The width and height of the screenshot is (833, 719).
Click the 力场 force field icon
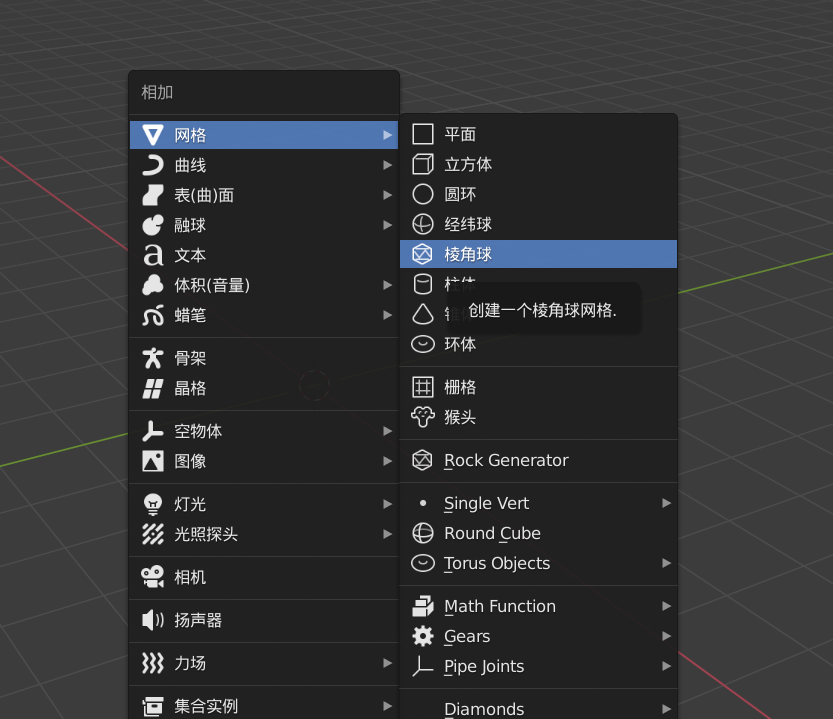tap(152, 663)
